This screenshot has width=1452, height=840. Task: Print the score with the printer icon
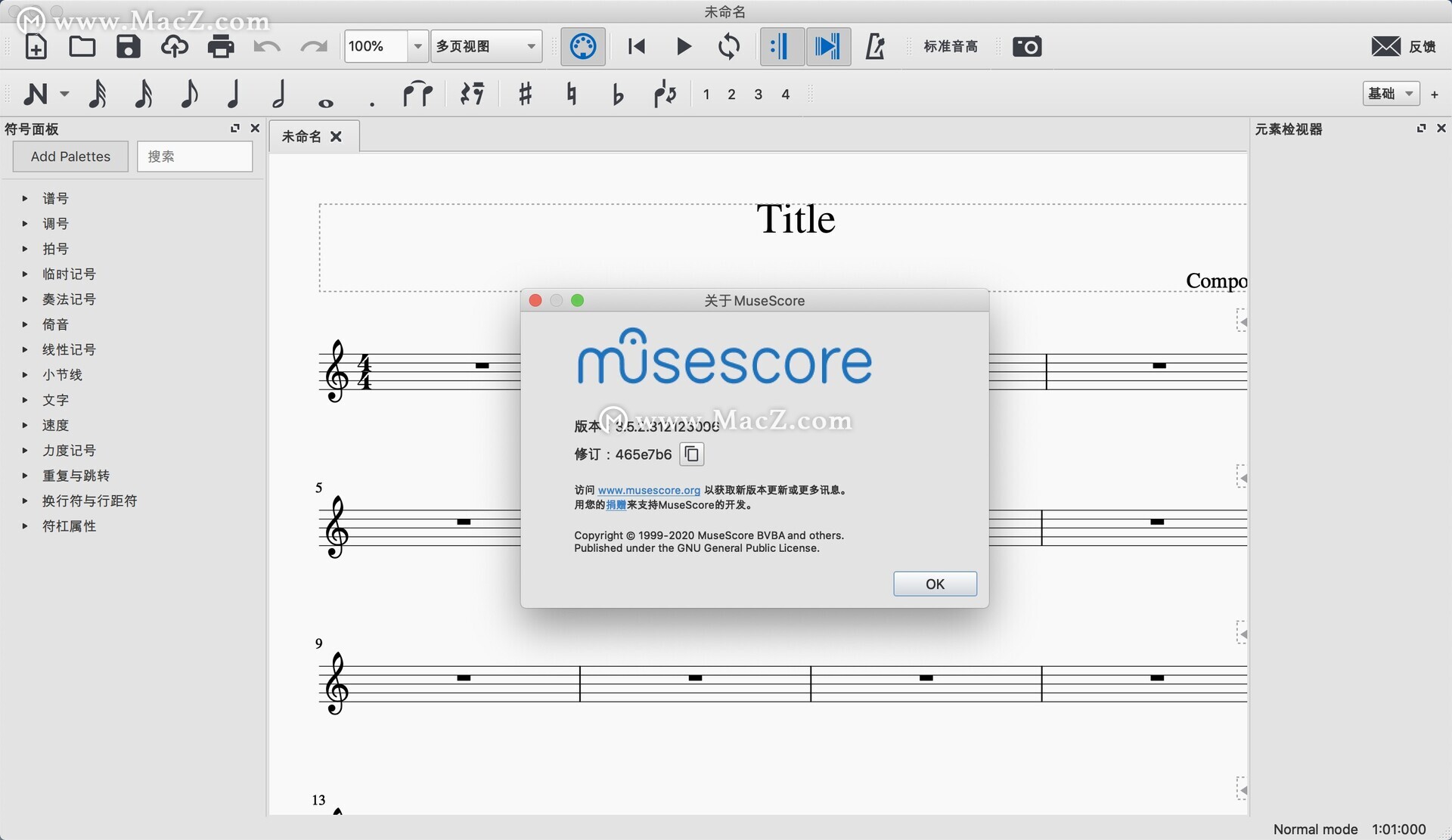tap(221, 47)
